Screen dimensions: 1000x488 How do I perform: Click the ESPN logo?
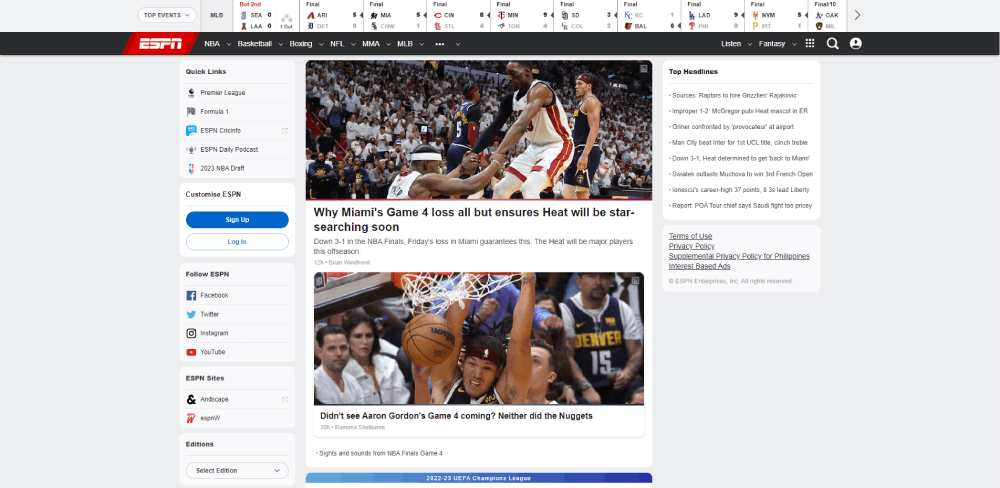click(161, 43)
